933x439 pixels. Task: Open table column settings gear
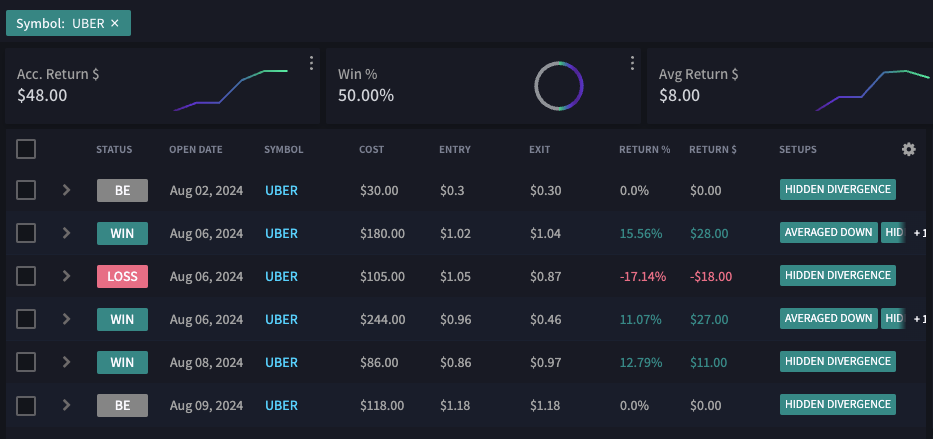(x=908, y=149)
